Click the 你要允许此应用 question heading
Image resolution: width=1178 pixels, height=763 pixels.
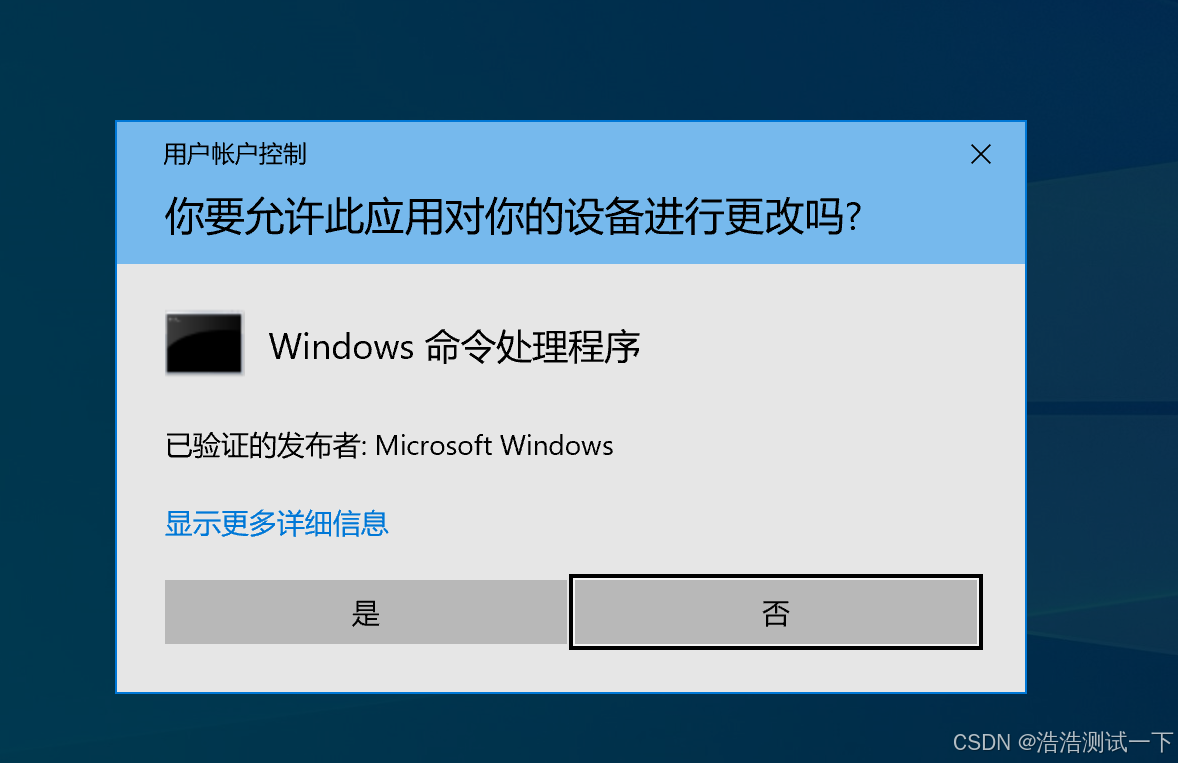512,216
